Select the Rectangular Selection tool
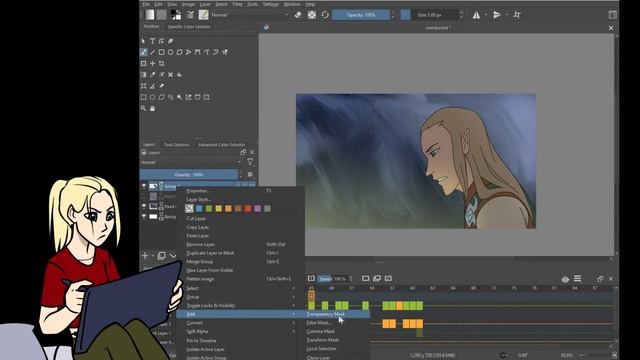 [144, 97]
